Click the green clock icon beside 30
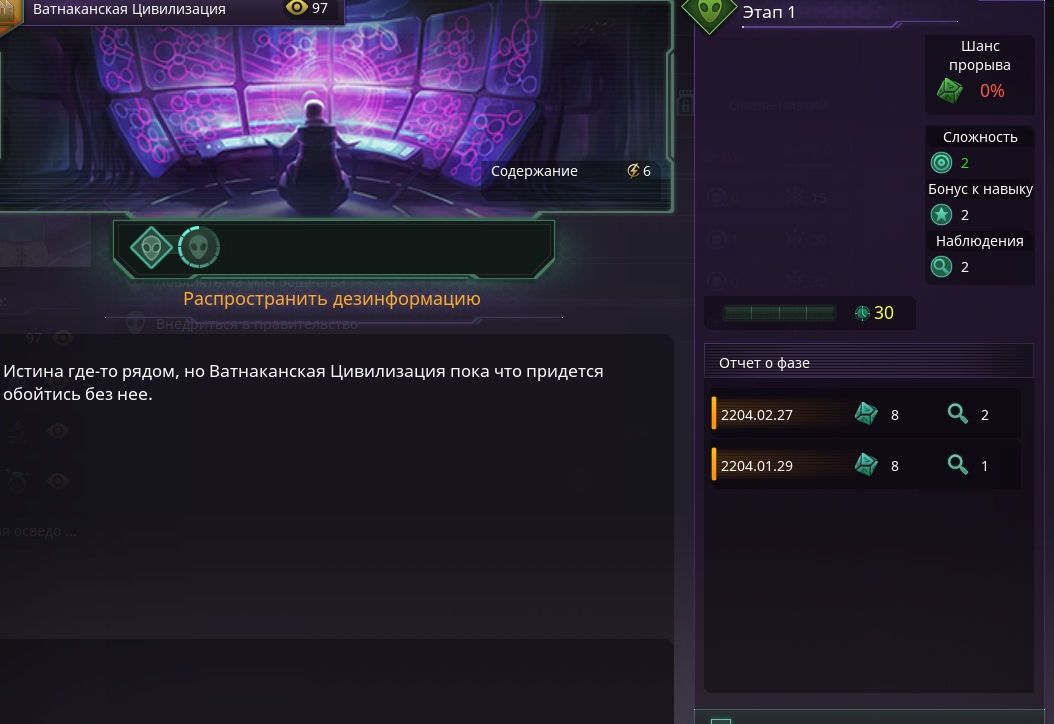Screen dimensions: 1054x724 pyautogui.click(x=862, y=313)
